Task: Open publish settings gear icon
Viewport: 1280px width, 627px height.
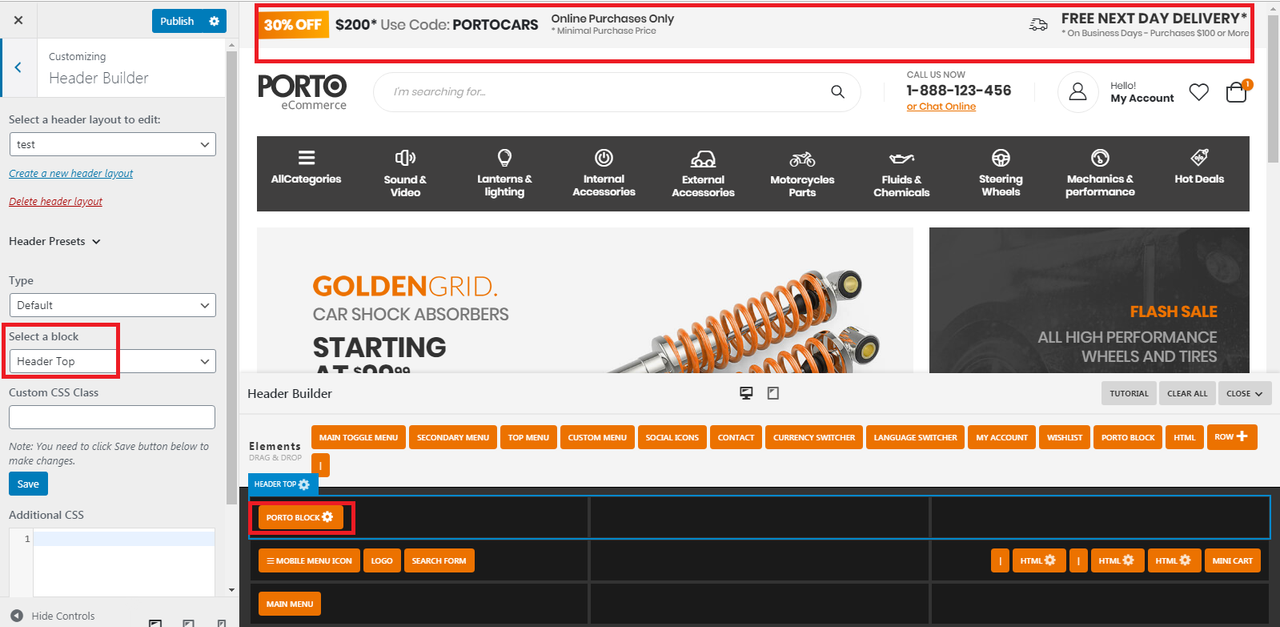Action: coord(214,21)
